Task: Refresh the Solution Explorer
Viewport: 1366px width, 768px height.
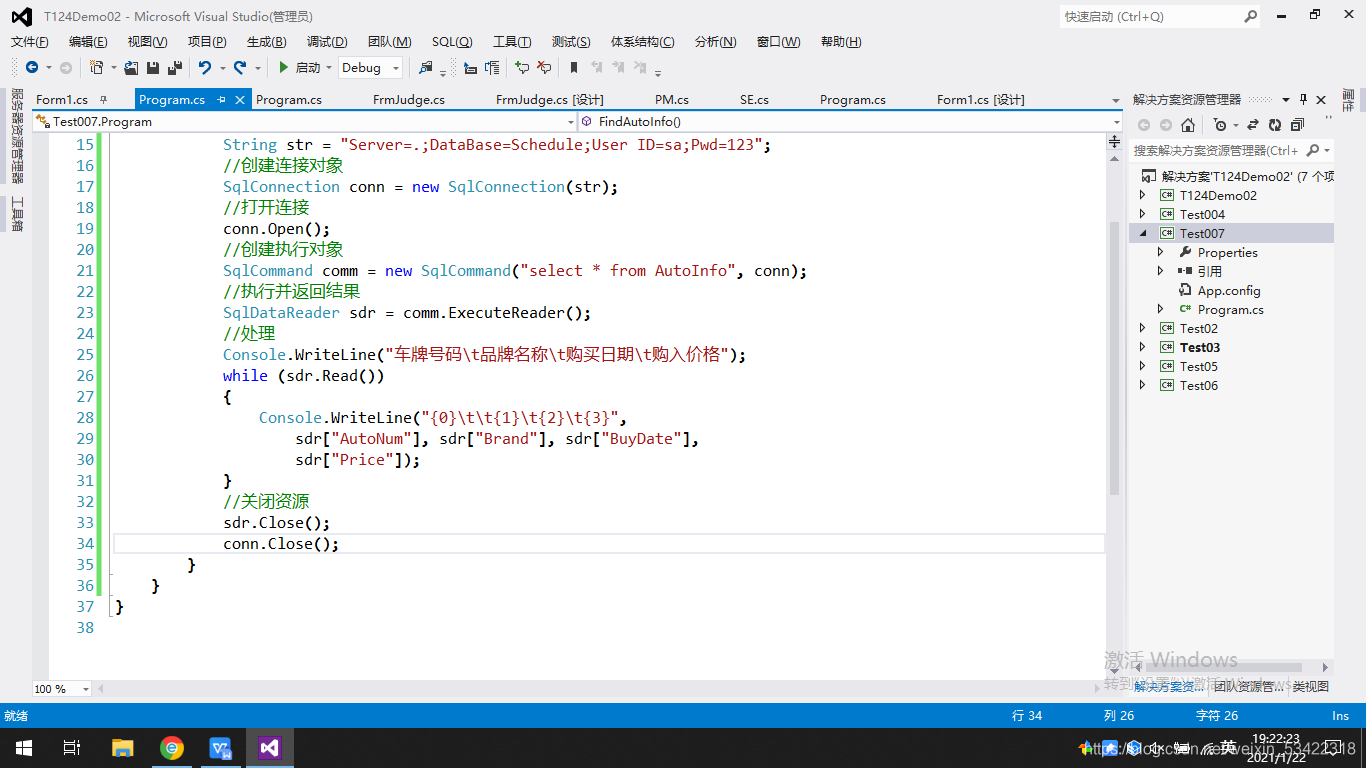Action: [1275, 125]
